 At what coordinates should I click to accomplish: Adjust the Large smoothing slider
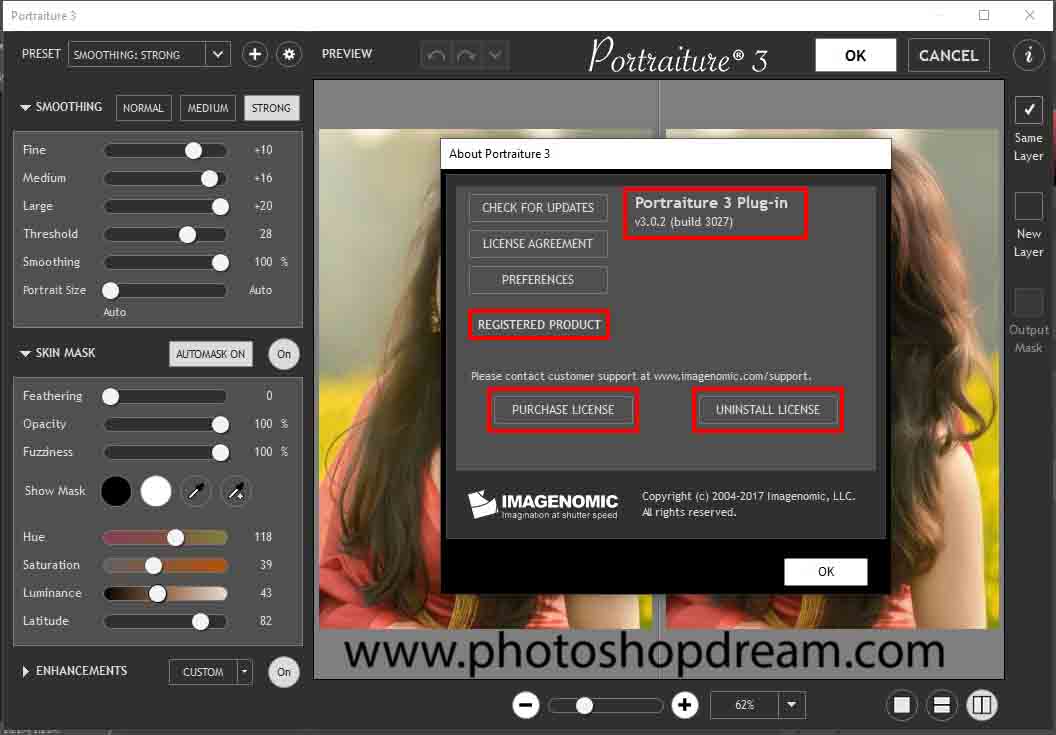166,206
